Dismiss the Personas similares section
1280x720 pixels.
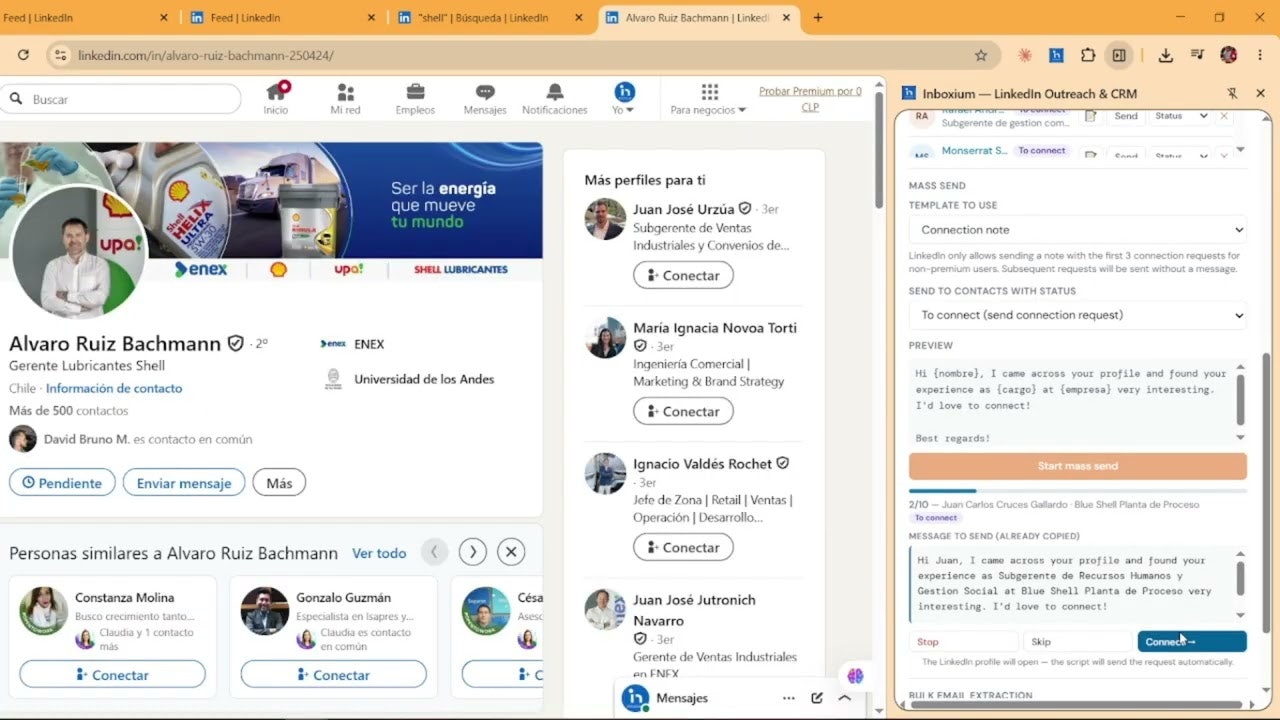click(511, 551)
